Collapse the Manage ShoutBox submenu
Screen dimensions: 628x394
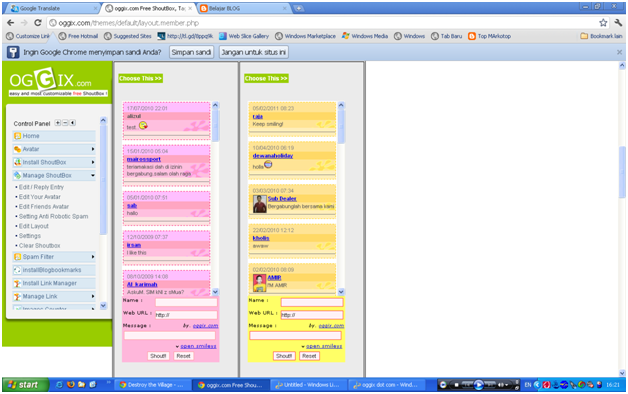[93, 175]
